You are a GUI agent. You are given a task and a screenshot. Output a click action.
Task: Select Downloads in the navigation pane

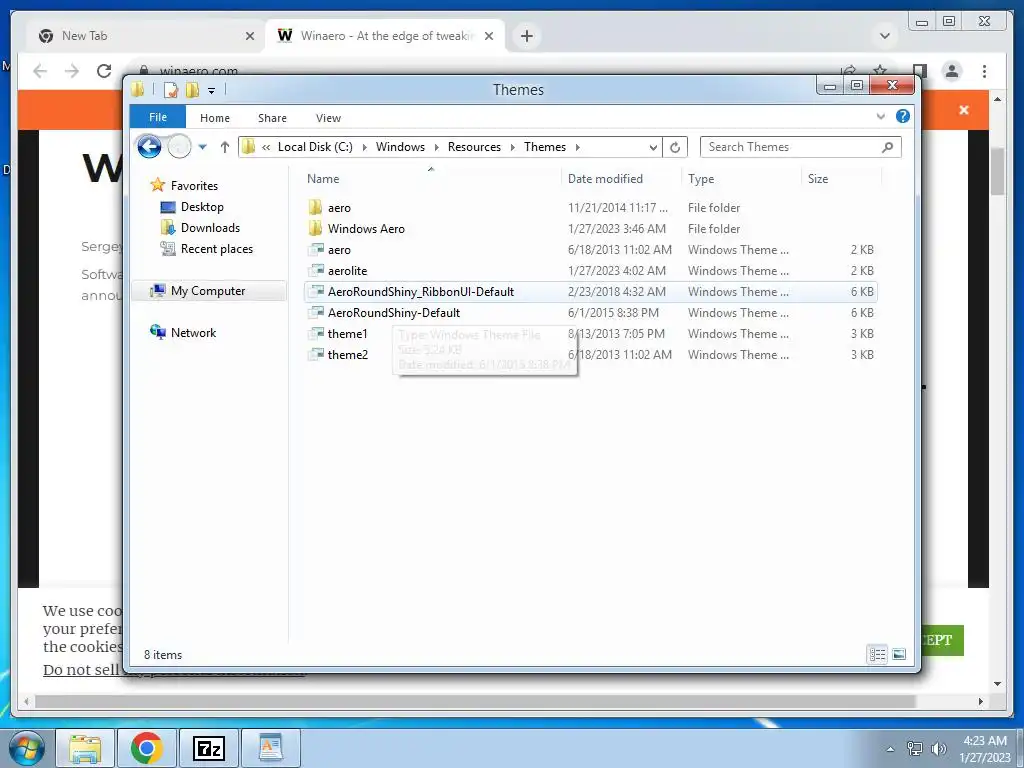[x=210, y=228]
